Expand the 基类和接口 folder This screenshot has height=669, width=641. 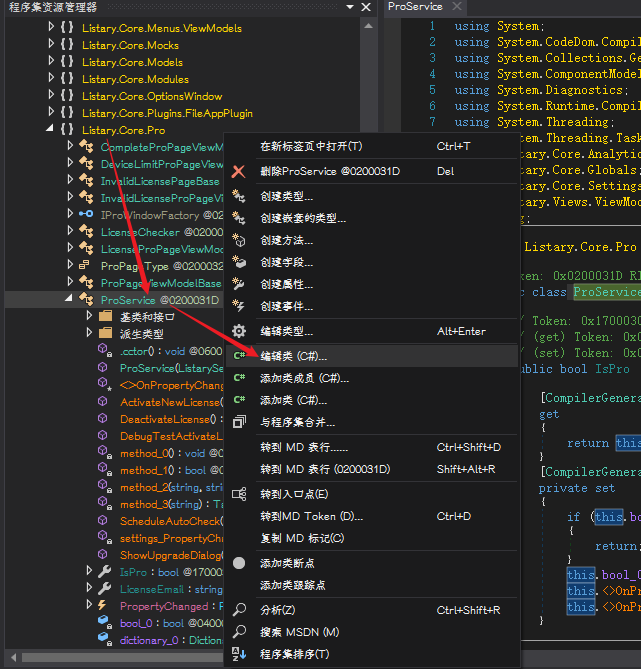click(89, 316)
